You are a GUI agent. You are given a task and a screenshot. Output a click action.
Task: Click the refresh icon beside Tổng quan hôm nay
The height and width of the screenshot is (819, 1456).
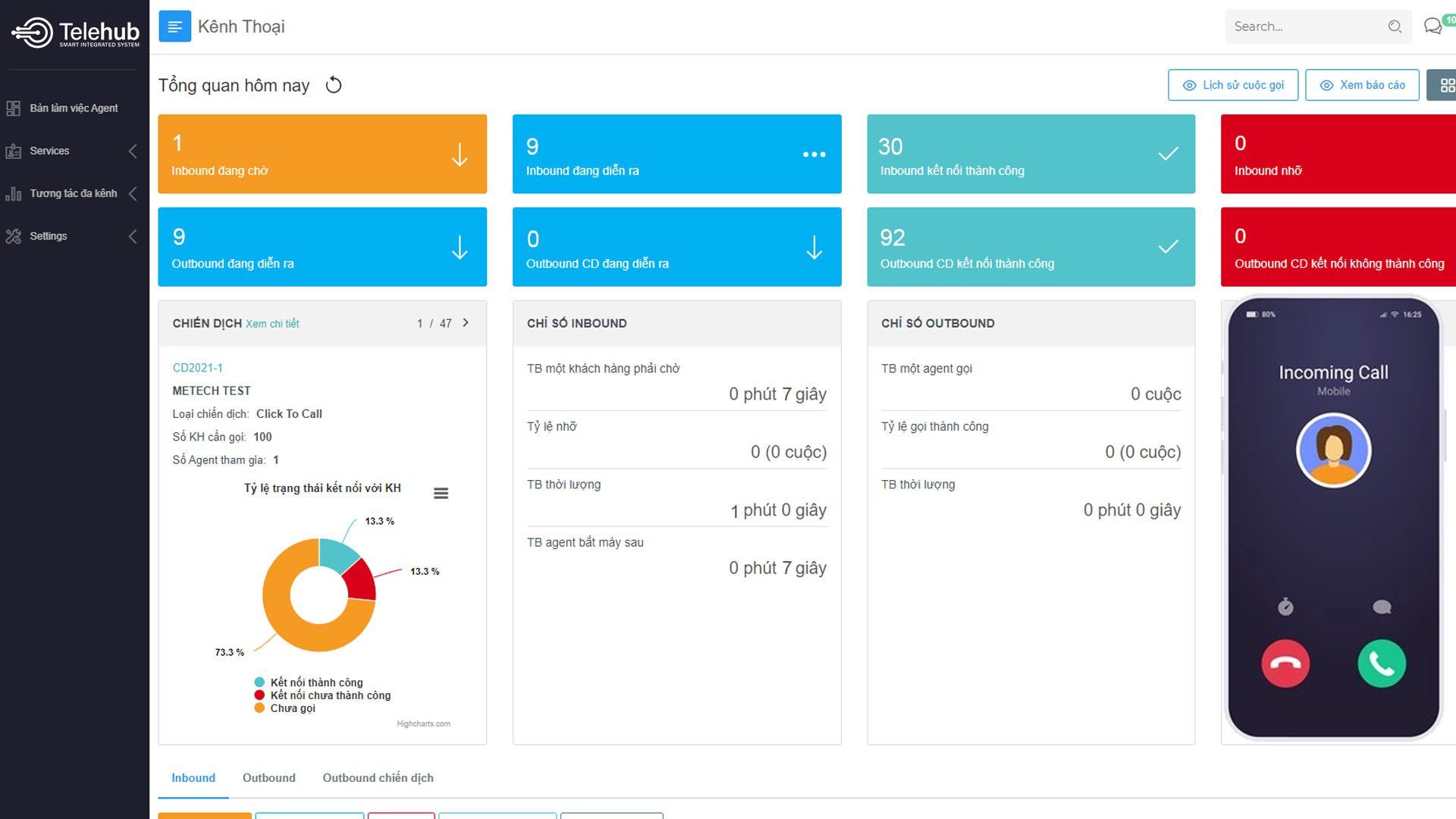tap(334, 85)
